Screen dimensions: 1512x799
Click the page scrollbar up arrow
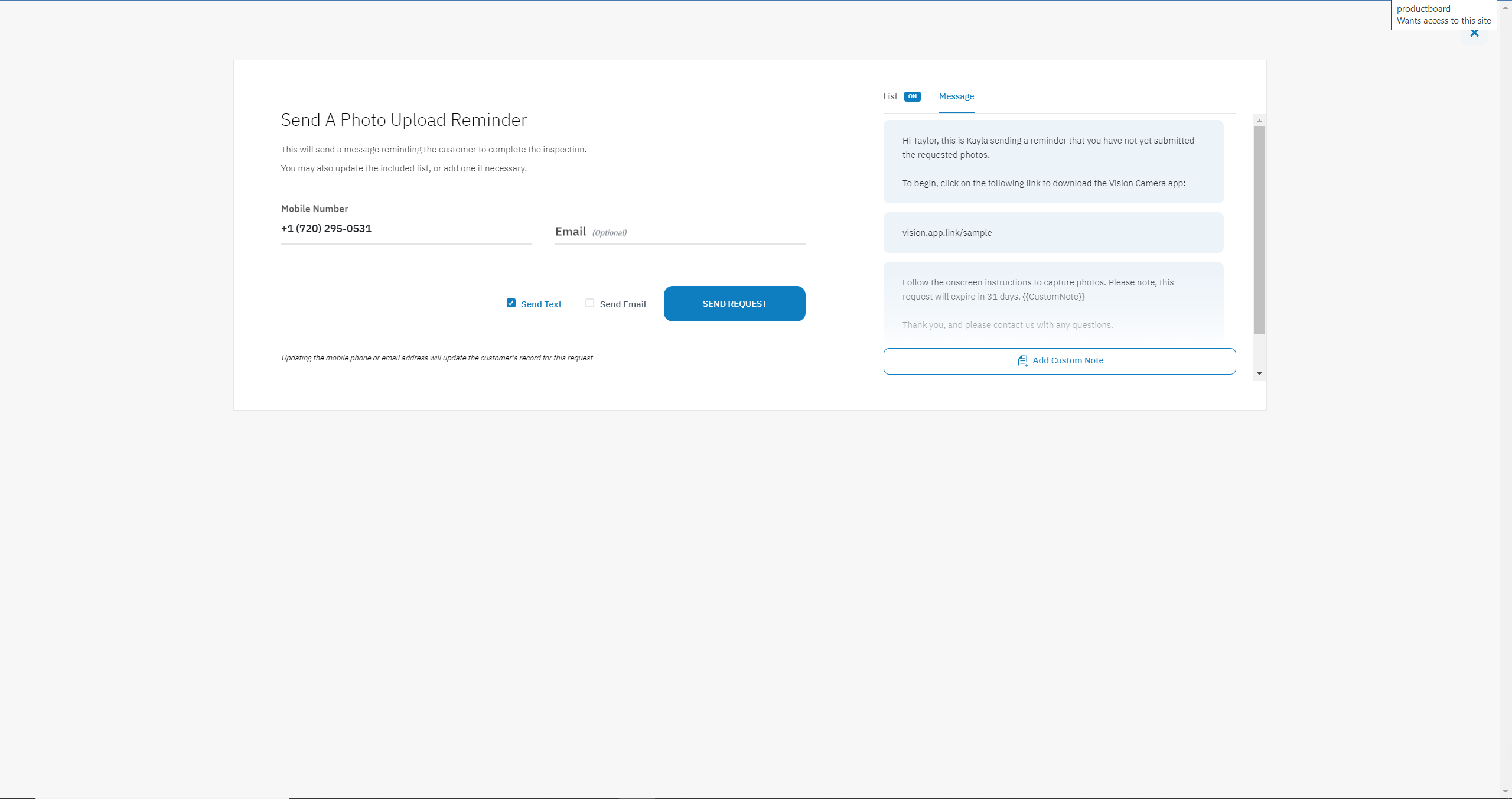tap(1506, 7)
